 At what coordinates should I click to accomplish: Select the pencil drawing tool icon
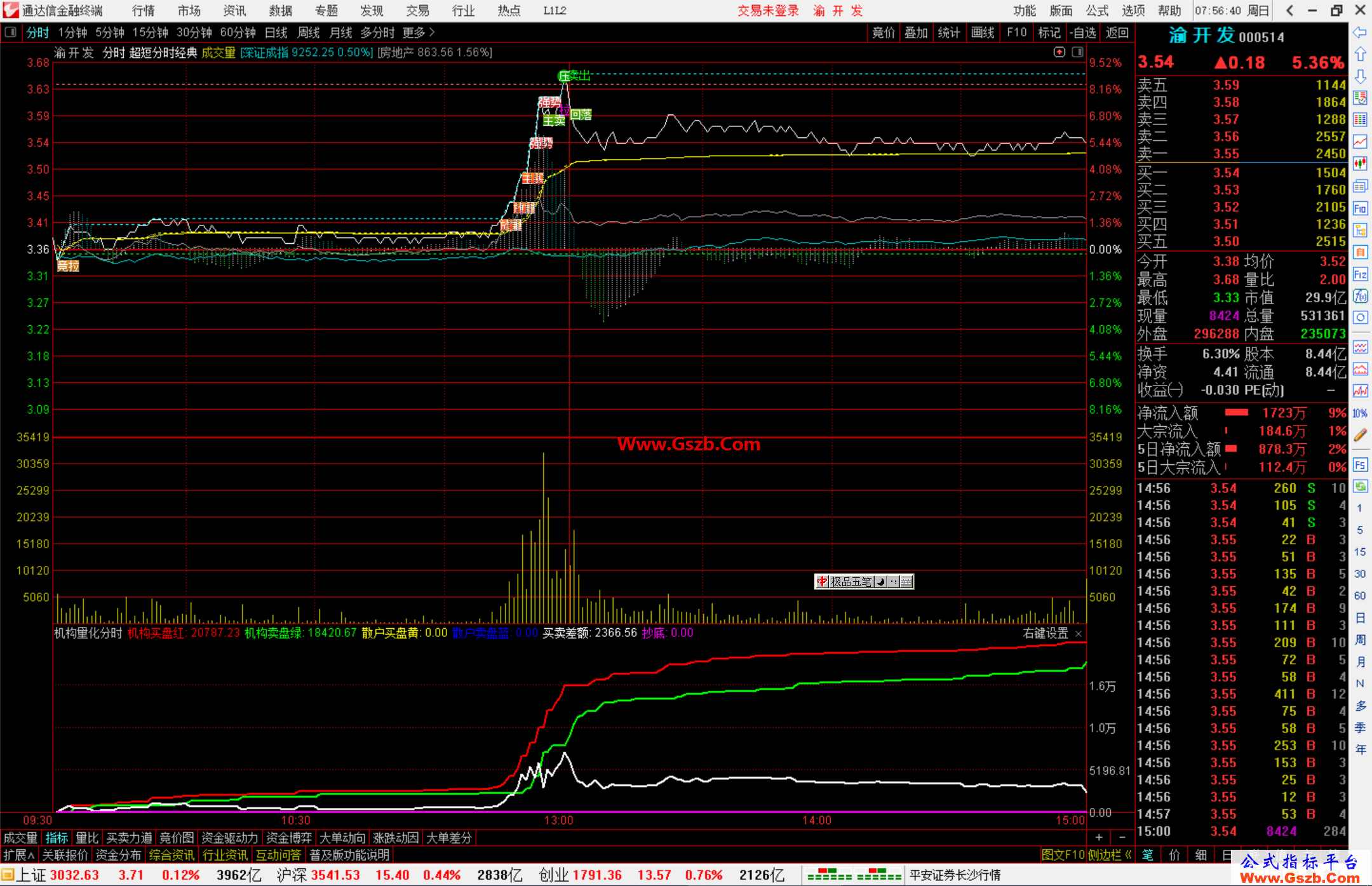click(1360, 435)
